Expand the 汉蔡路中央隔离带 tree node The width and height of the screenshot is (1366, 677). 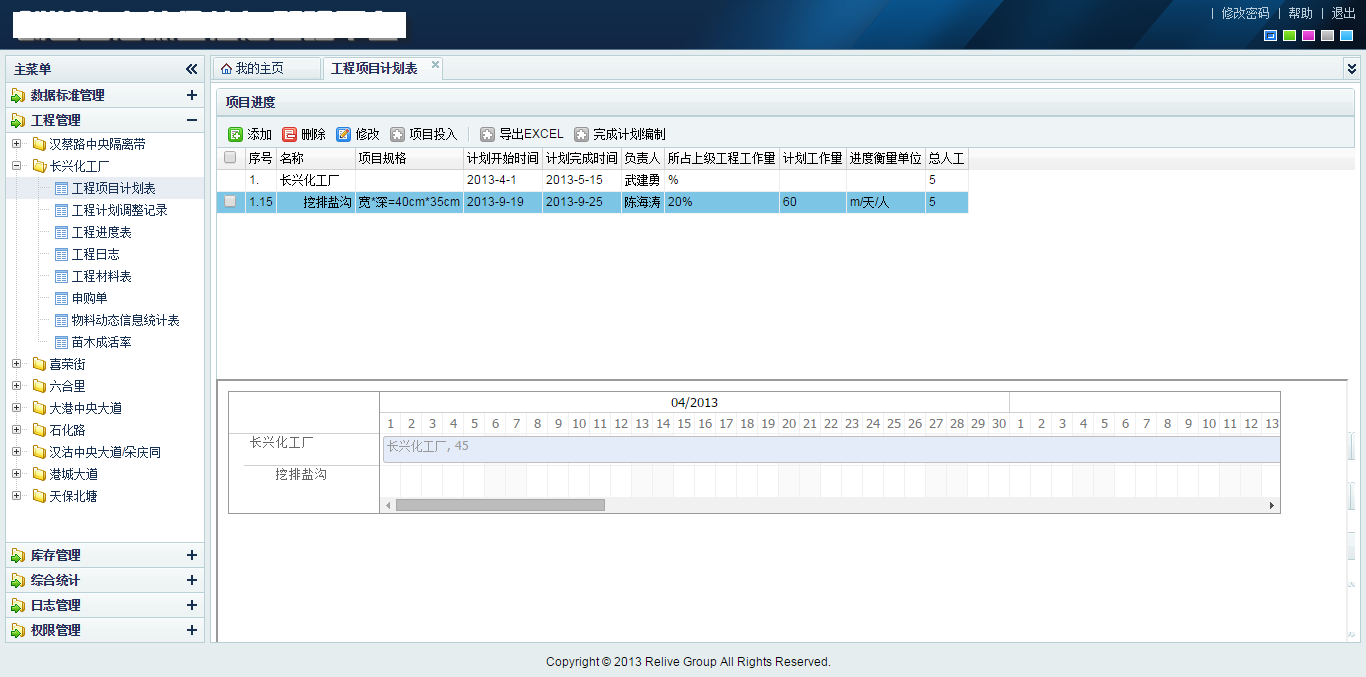pyautogui.click(x=16, y=144)
